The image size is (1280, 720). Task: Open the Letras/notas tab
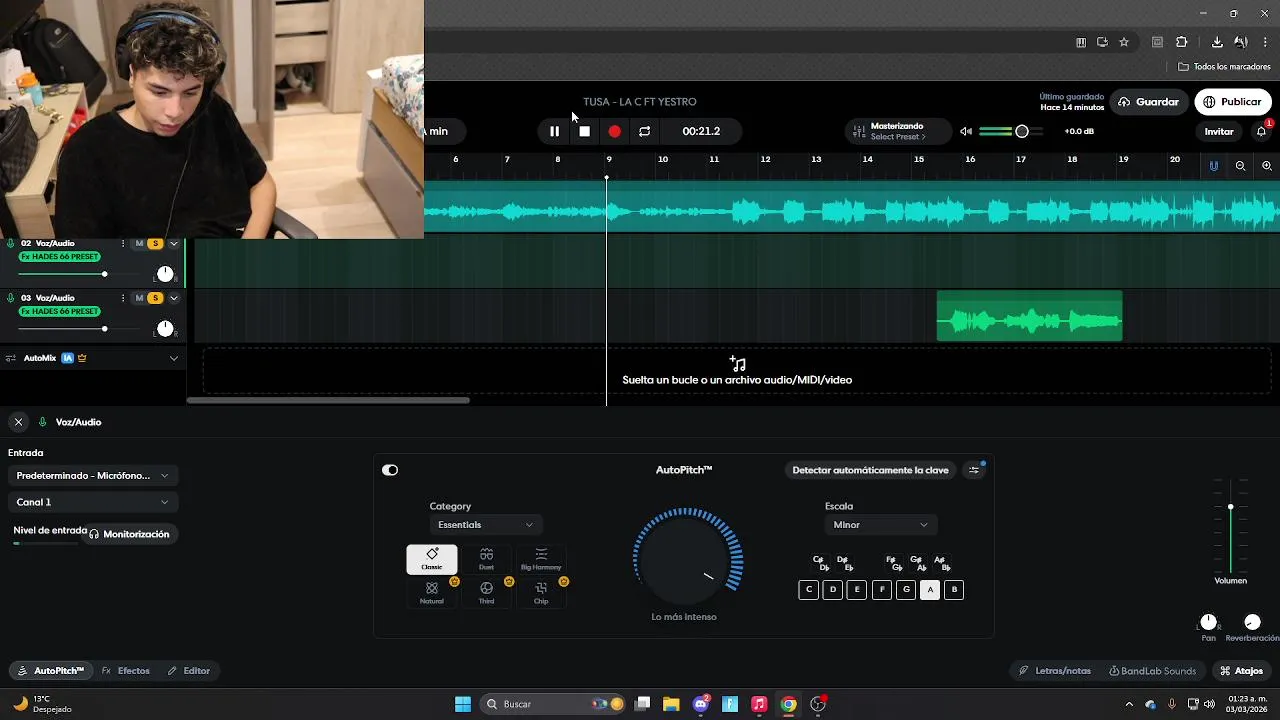1055,671
